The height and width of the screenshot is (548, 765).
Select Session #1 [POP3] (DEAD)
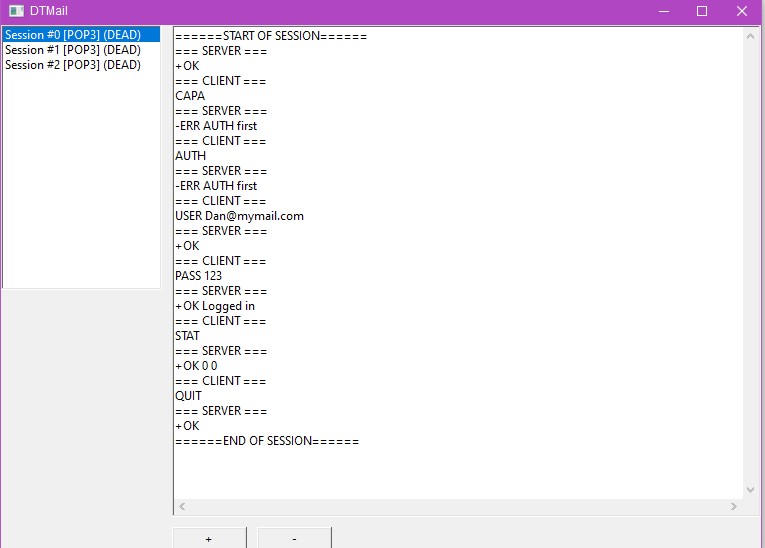(x=81, y=50)
